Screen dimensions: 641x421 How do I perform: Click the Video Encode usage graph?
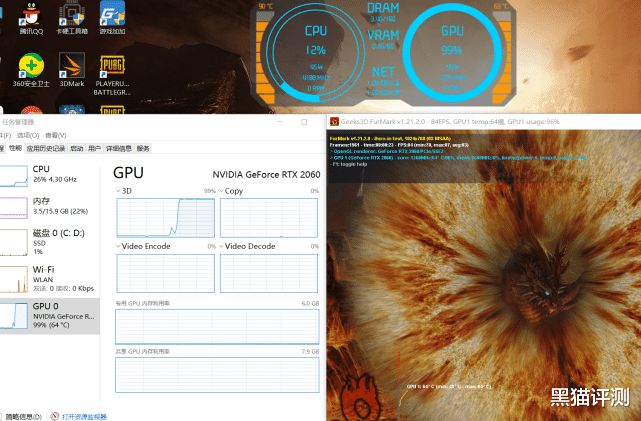(166, 273)
